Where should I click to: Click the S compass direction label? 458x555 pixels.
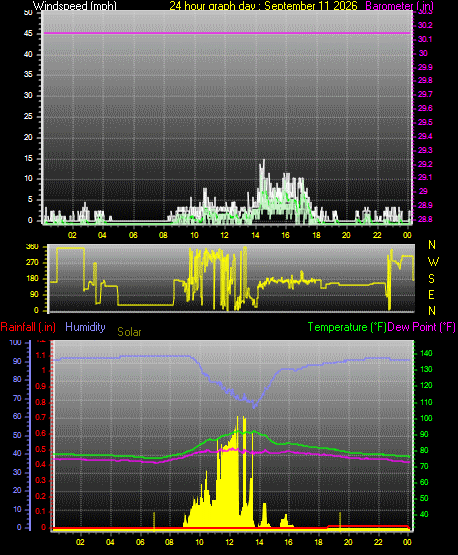tap(431, 279)
